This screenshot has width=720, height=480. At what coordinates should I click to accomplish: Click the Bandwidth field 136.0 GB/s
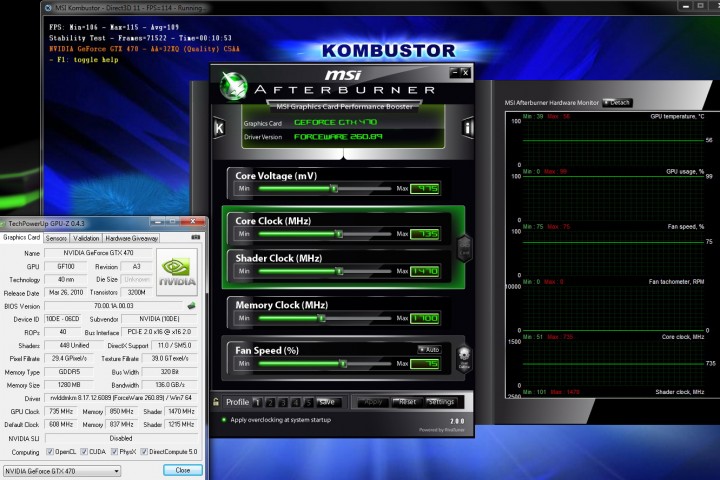tap(170, 385)
